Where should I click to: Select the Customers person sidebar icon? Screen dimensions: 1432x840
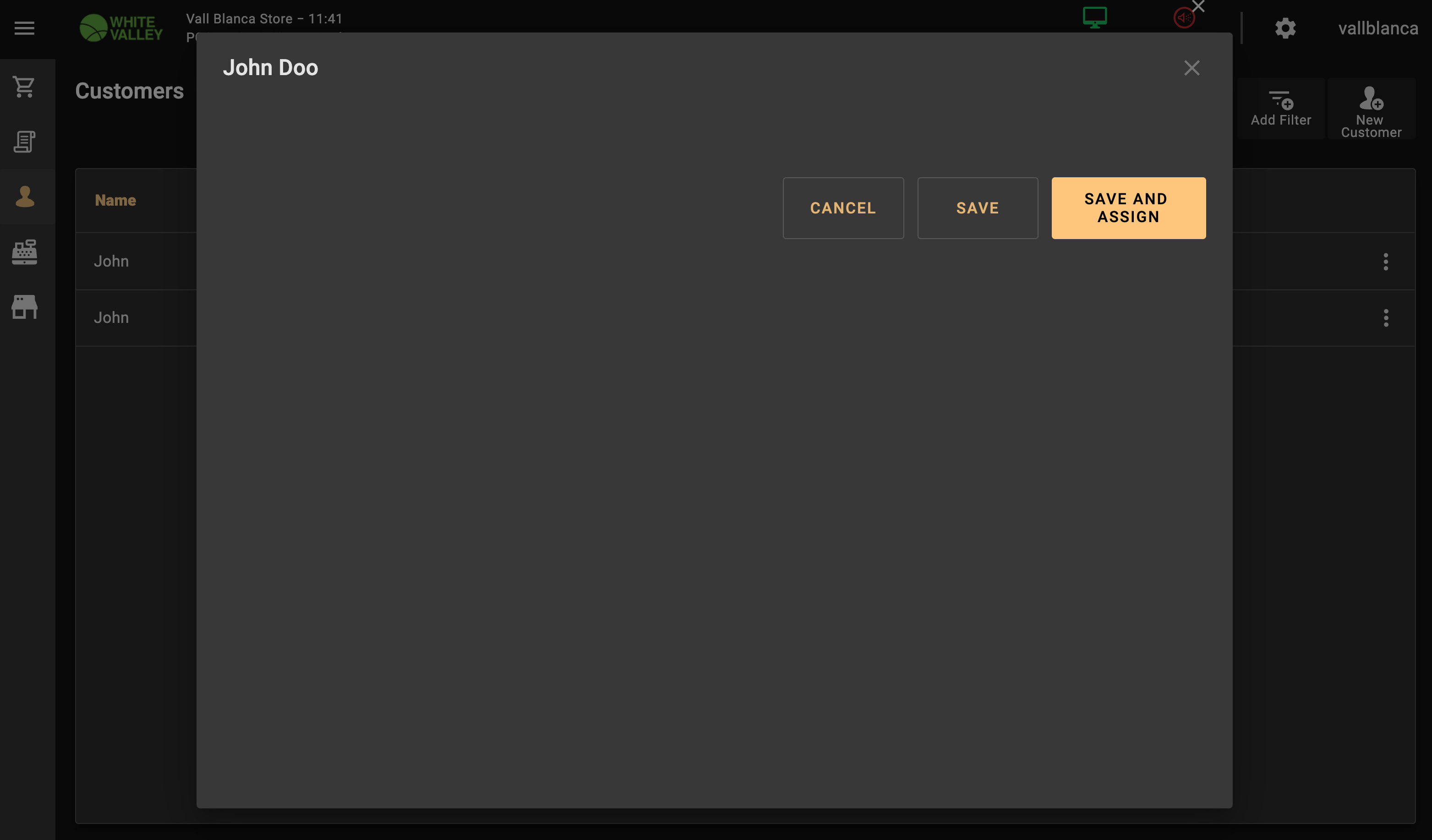point(24,196)
